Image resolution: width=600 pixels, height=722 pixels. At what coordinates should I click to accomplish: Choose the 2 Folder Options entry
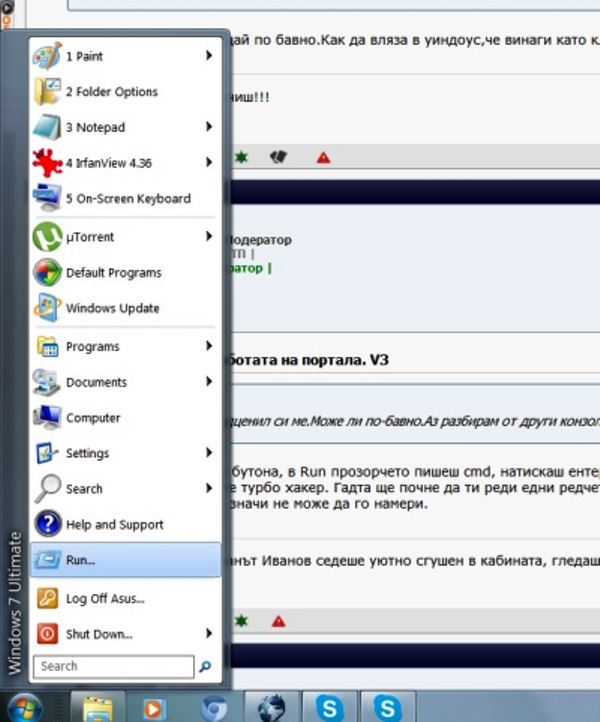125,92
